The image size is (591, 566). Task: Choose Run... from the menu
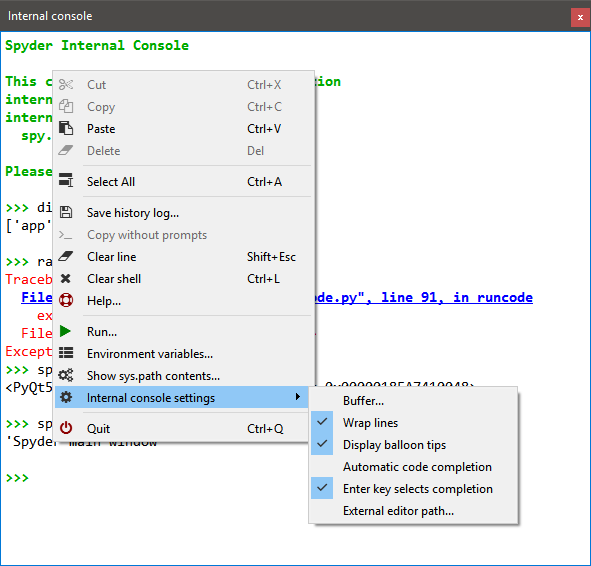pyautogui.click(x=183, y=332)
